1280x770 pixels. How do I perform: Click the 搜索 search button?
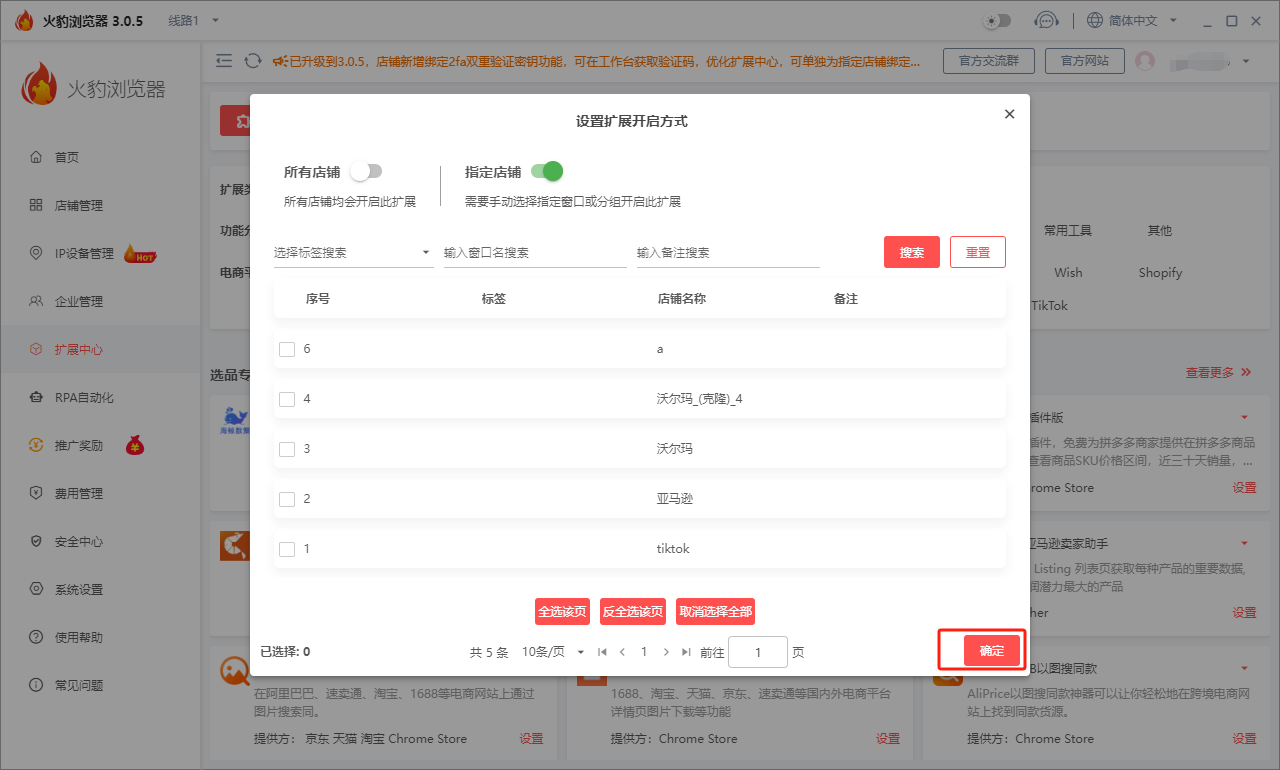(x=911, y=252)
